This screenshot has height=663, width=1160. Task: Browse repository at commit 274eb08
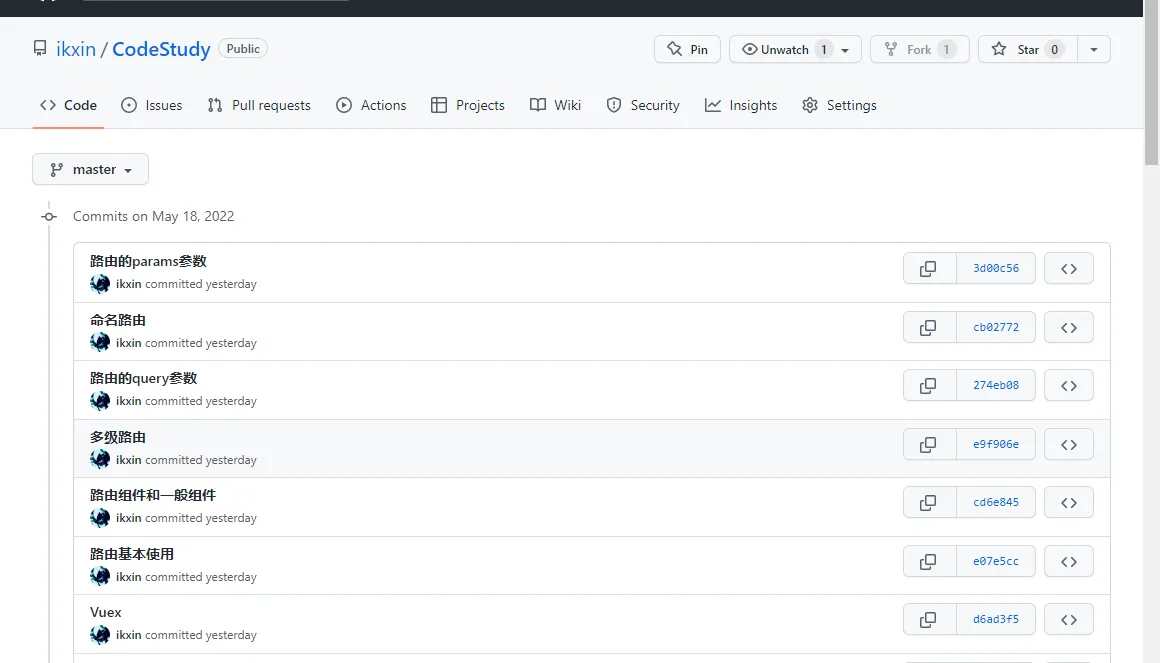pos(1069,386)
